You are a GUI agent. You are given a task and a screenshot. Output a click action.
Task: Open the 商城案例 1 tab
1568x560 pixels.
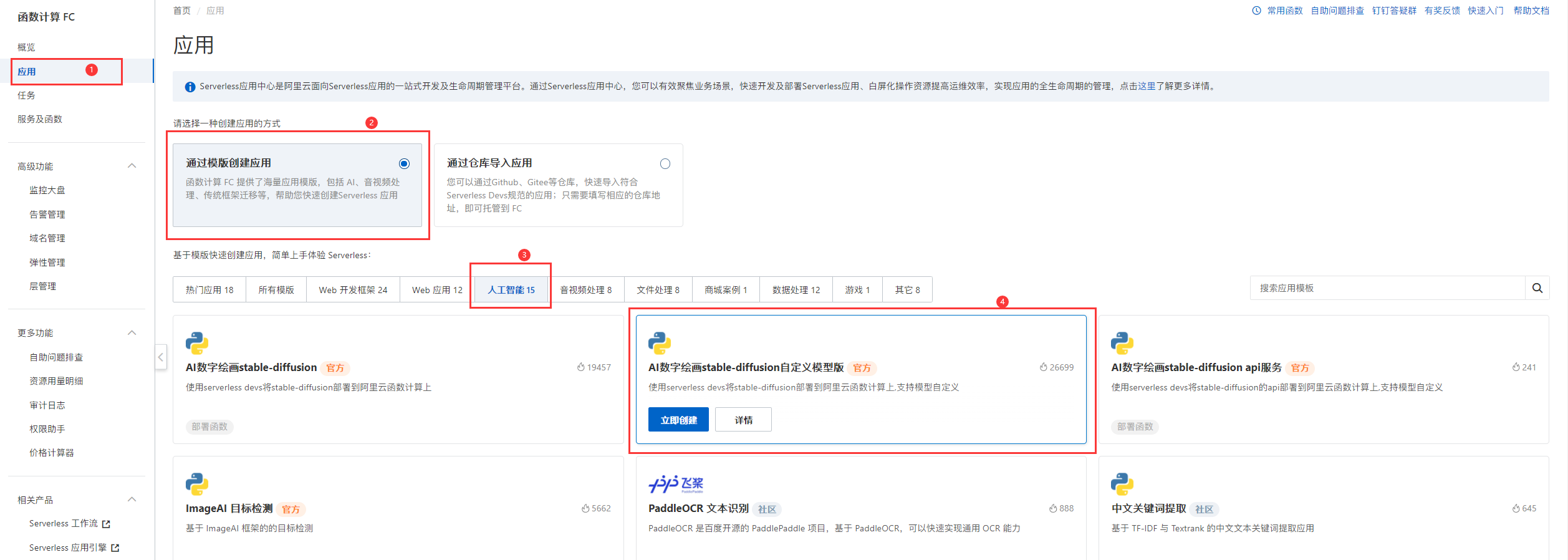point(726,290)
